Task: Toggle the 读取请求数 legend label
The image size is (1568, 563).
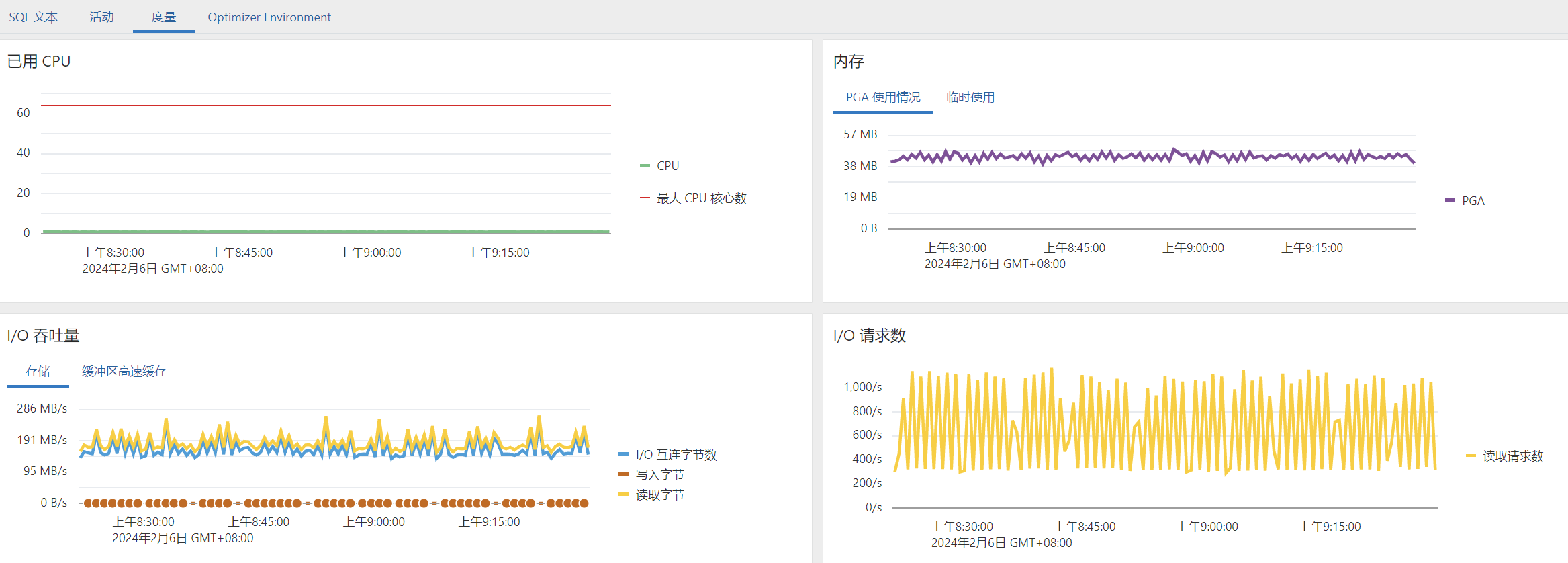Action: [1513, 456]
